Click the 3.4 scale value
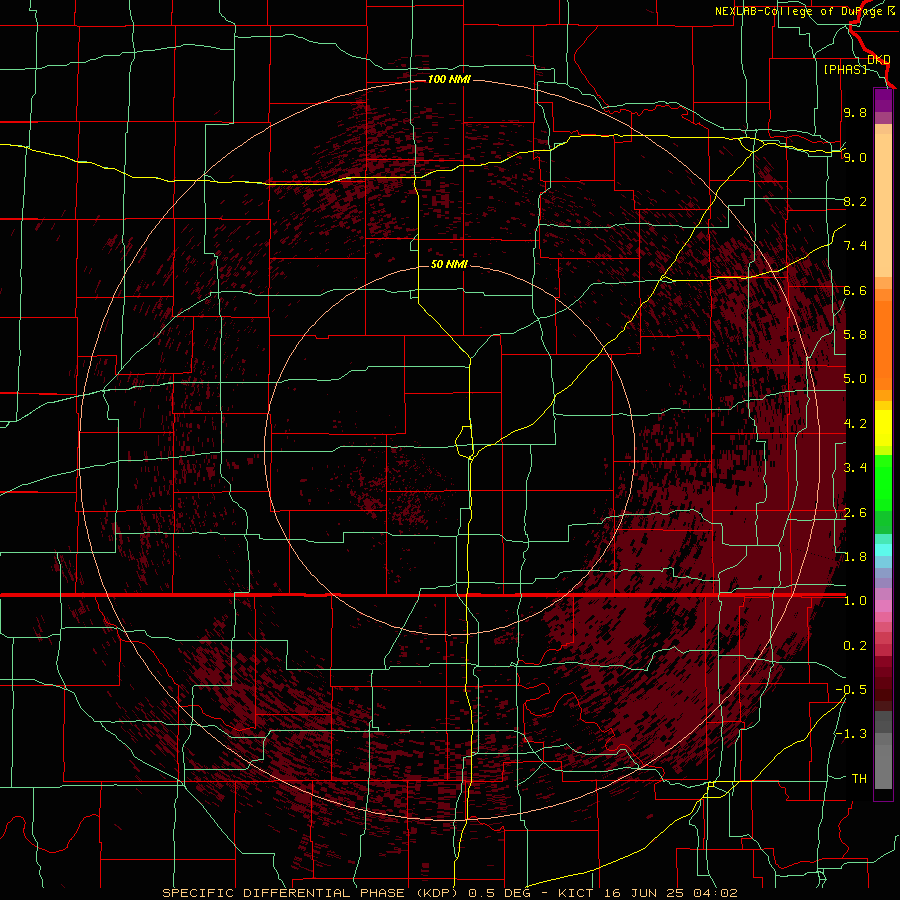The height and width of the screenshot is (900, 900). click(x=855, y=468)
